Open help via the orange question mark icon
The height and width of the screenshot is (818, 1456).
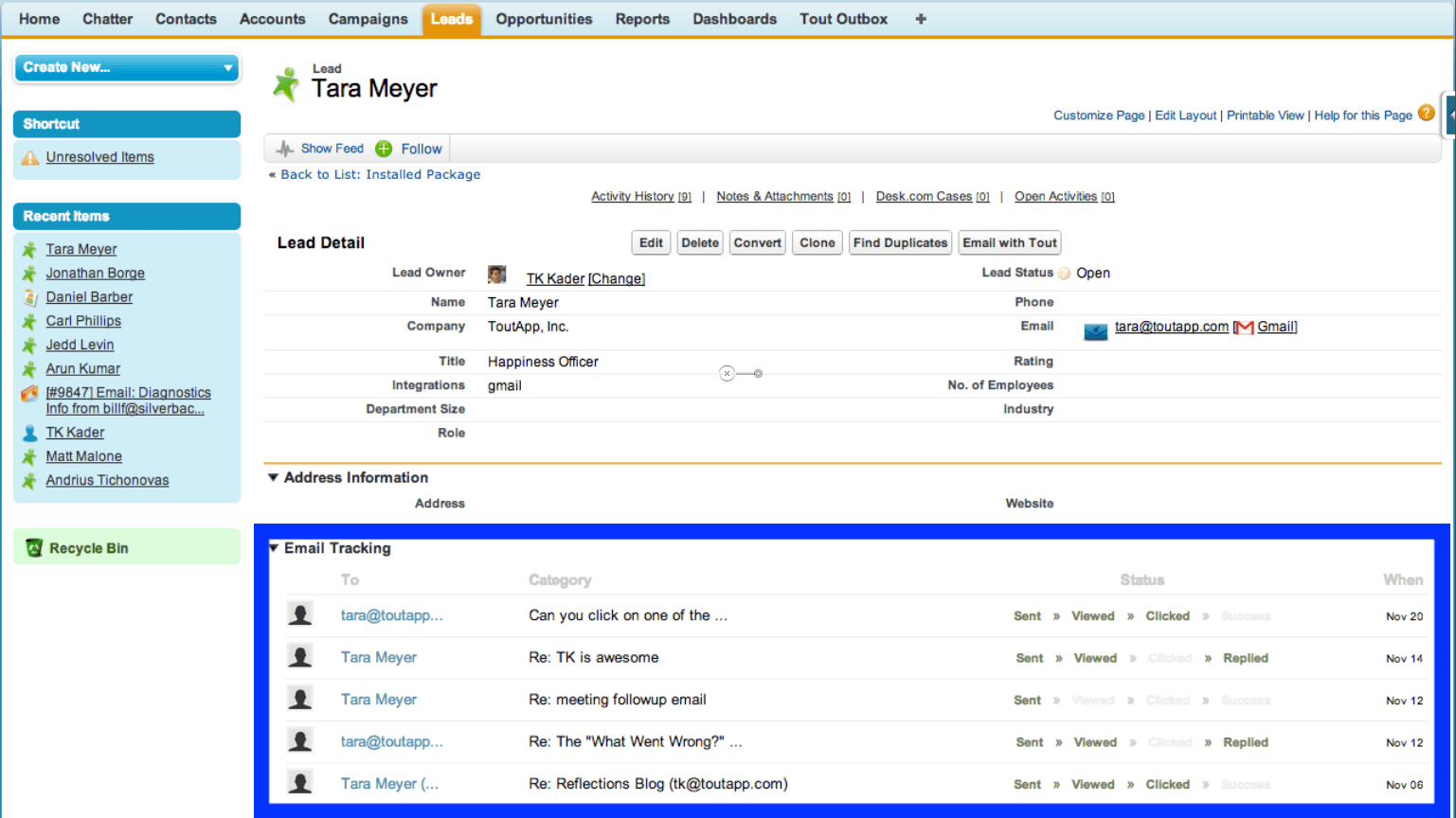pyautogui.click(x=1427, y=113)
